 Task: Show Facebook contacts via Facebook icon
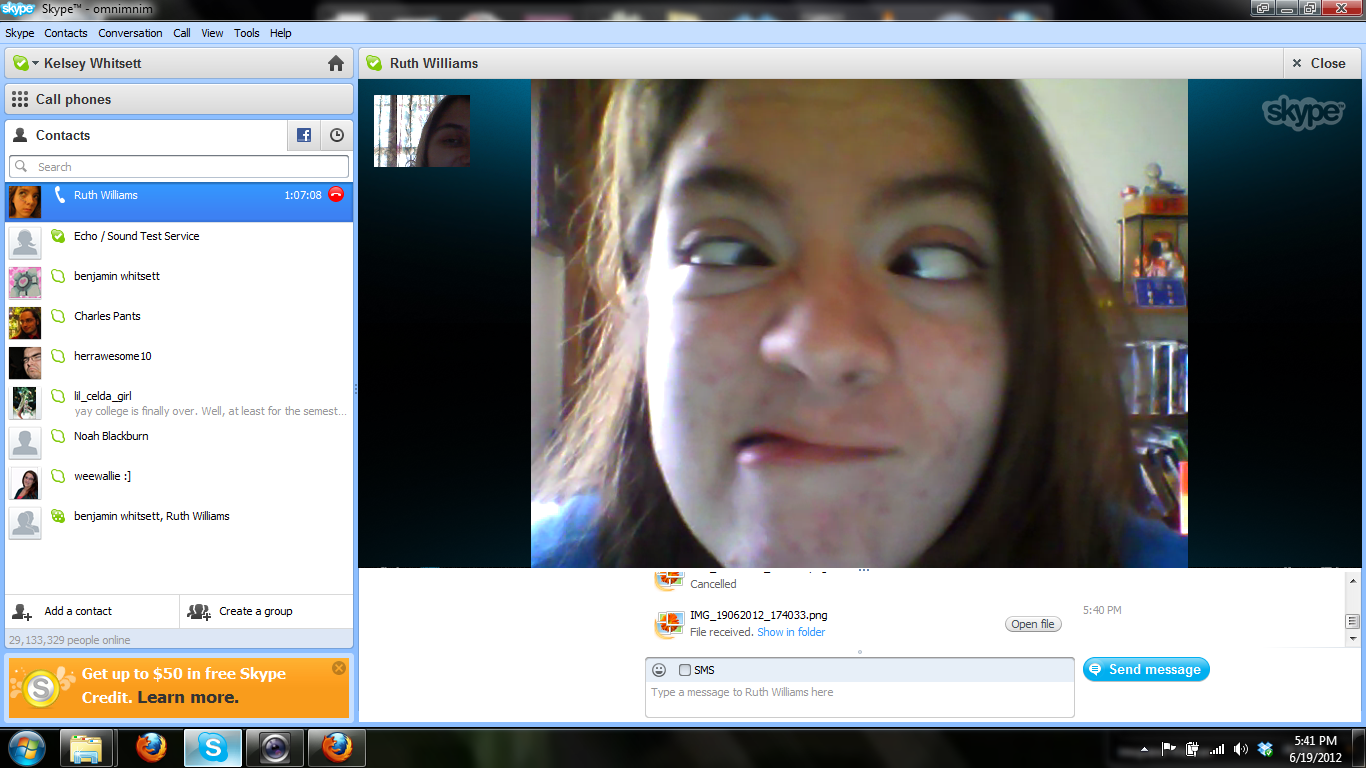[x=304, y=136]
